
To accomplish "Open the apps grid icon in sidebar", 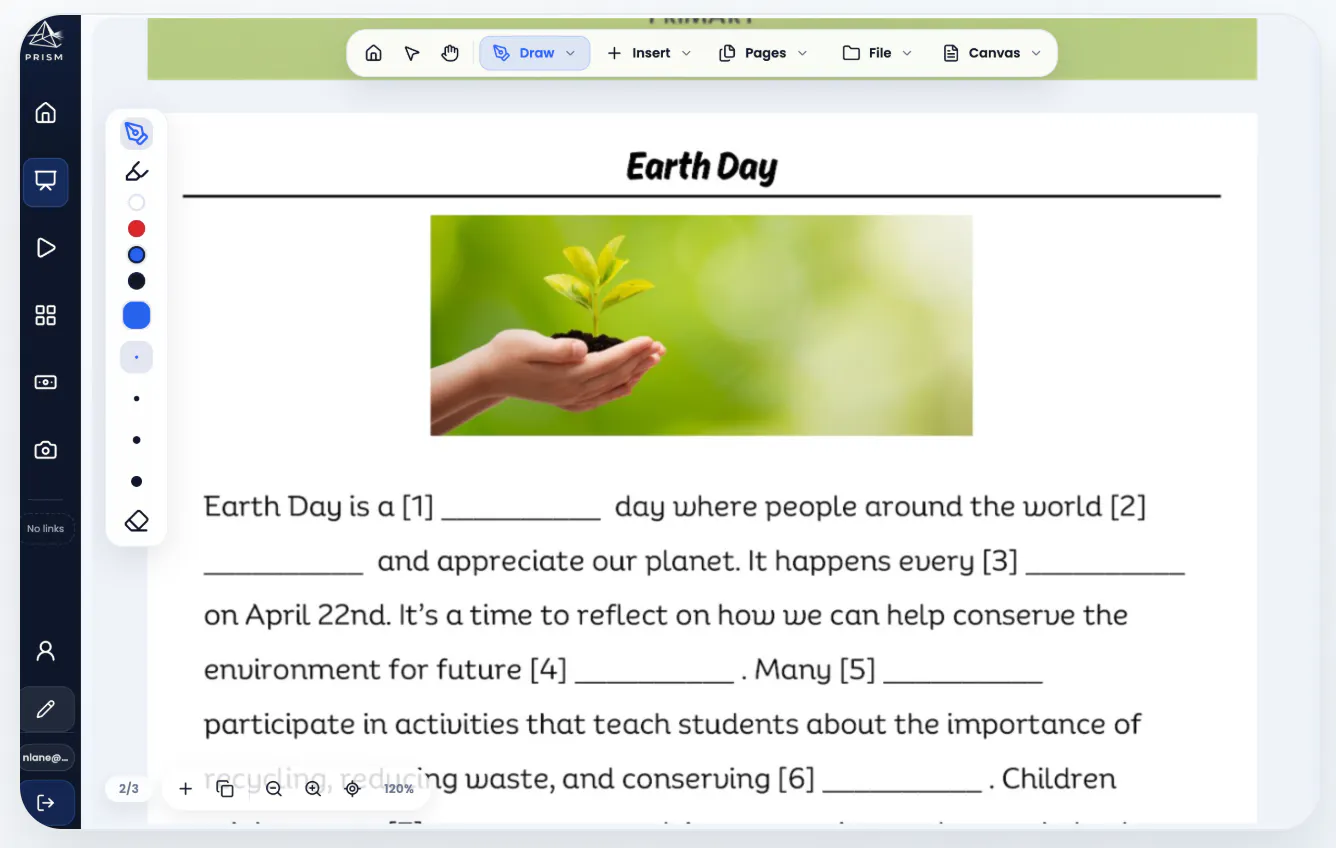I will point(45,316).
